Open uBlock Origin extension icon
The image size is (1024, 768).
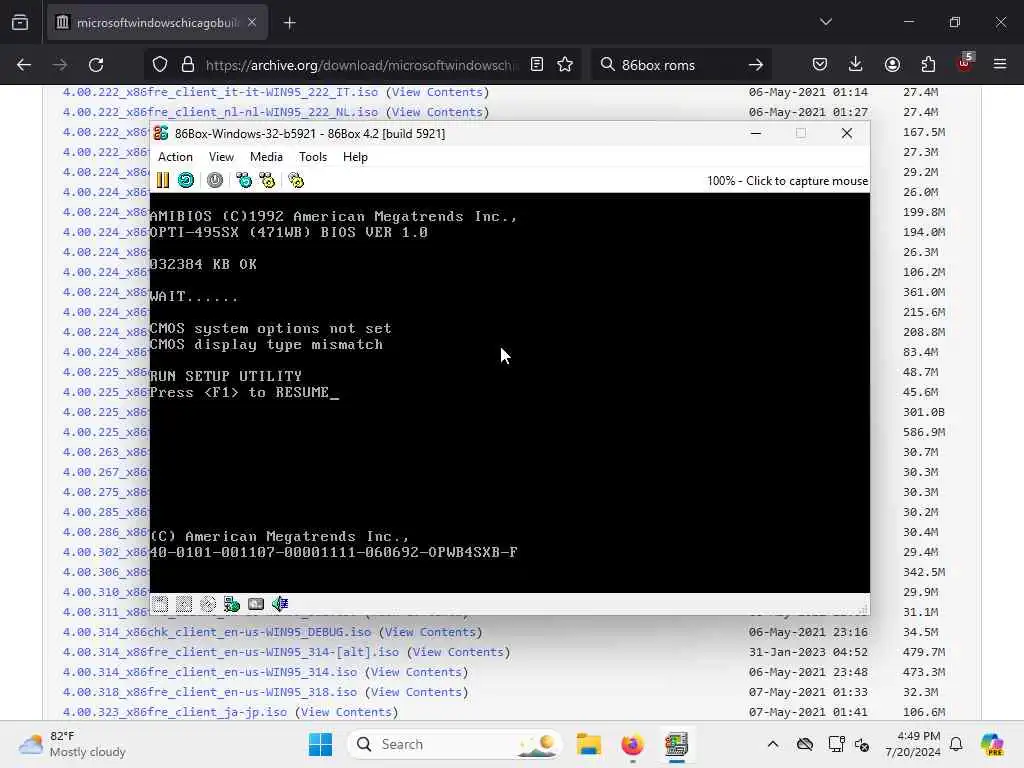click(x=965, y=63)
